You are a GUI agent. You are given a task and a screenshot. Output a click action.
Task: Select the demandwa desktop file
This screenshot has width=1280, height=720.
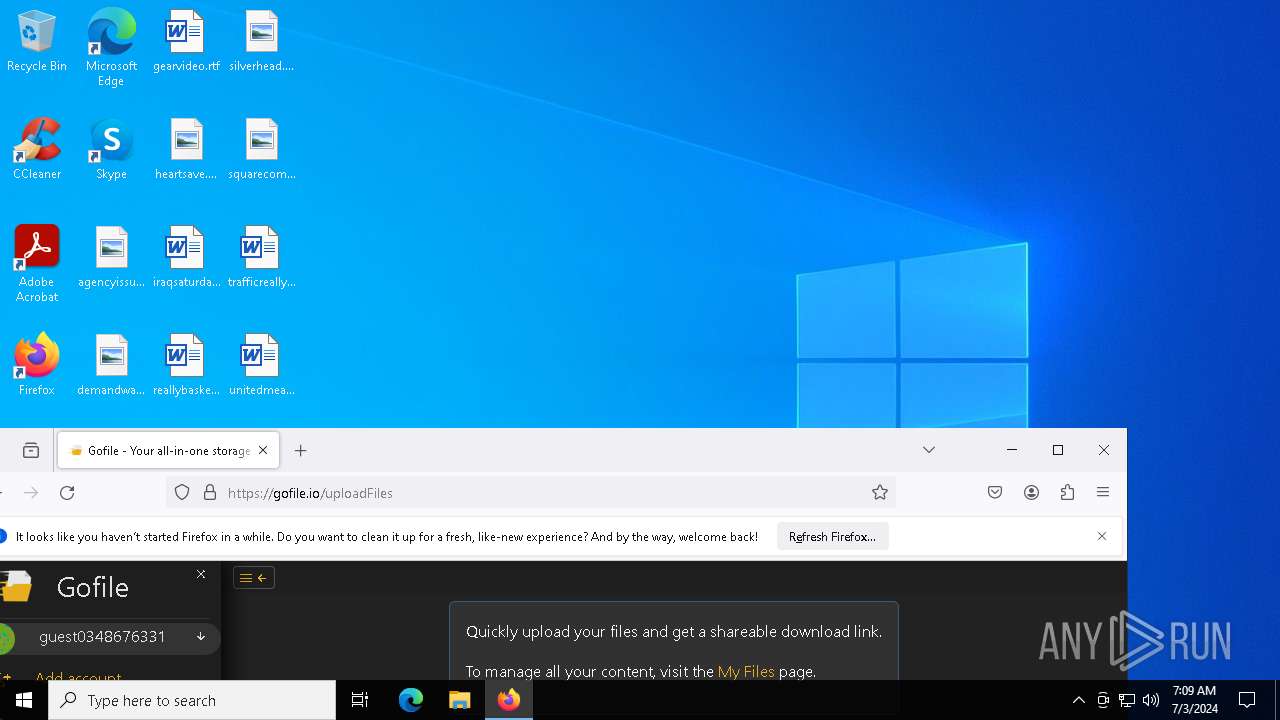[111, 366]
